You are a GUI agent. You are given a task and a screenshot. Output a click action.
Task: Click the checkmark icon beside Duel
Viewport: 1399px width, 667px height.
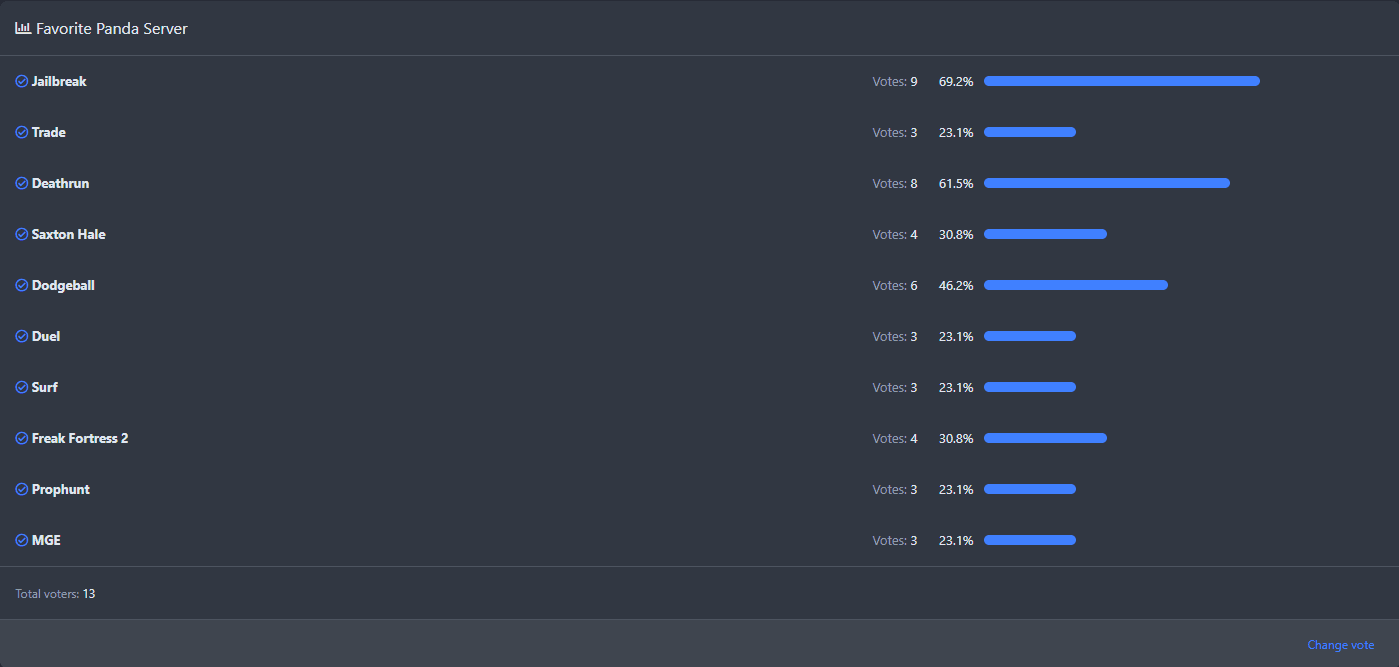click(x=22, y=336)
